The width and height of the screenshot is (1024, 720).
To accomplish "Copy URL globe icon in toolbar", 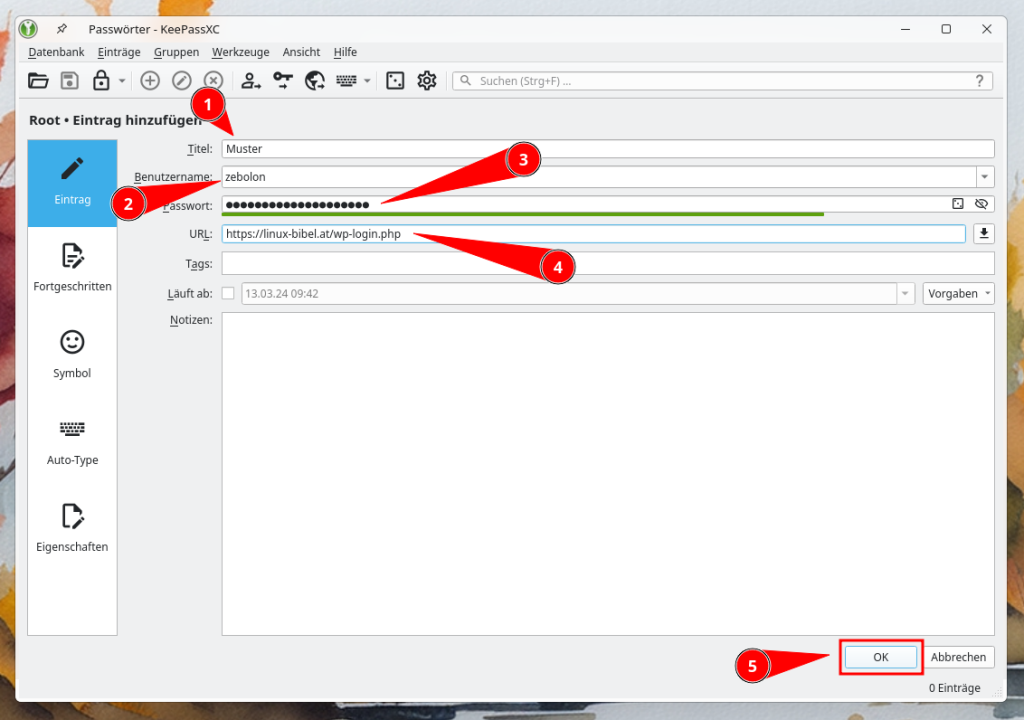I will (x=315, y=81).
